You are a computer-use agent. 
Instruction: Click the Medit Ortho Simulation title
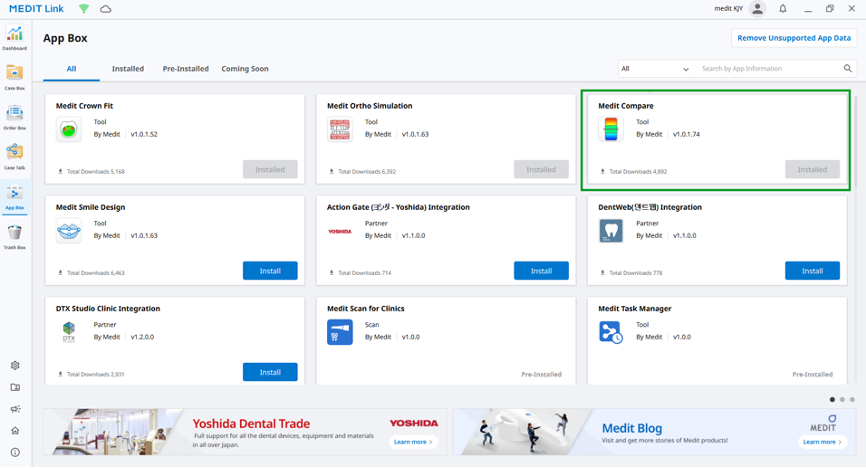369,106
